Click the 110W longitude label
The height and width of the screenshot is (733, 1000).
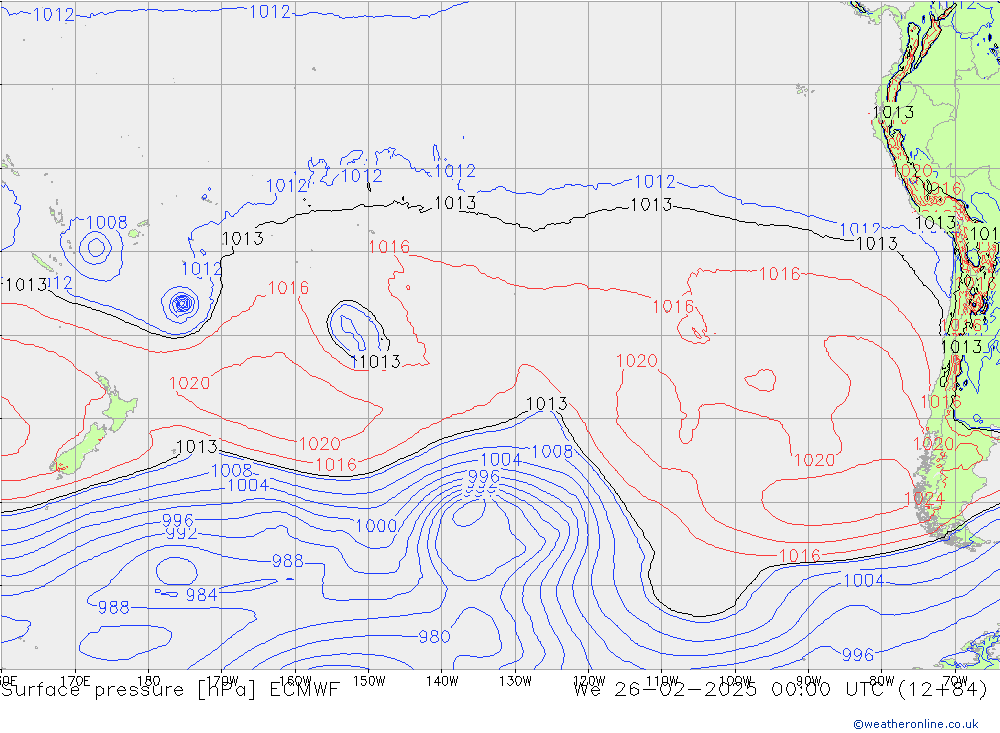tap(662, 681)
